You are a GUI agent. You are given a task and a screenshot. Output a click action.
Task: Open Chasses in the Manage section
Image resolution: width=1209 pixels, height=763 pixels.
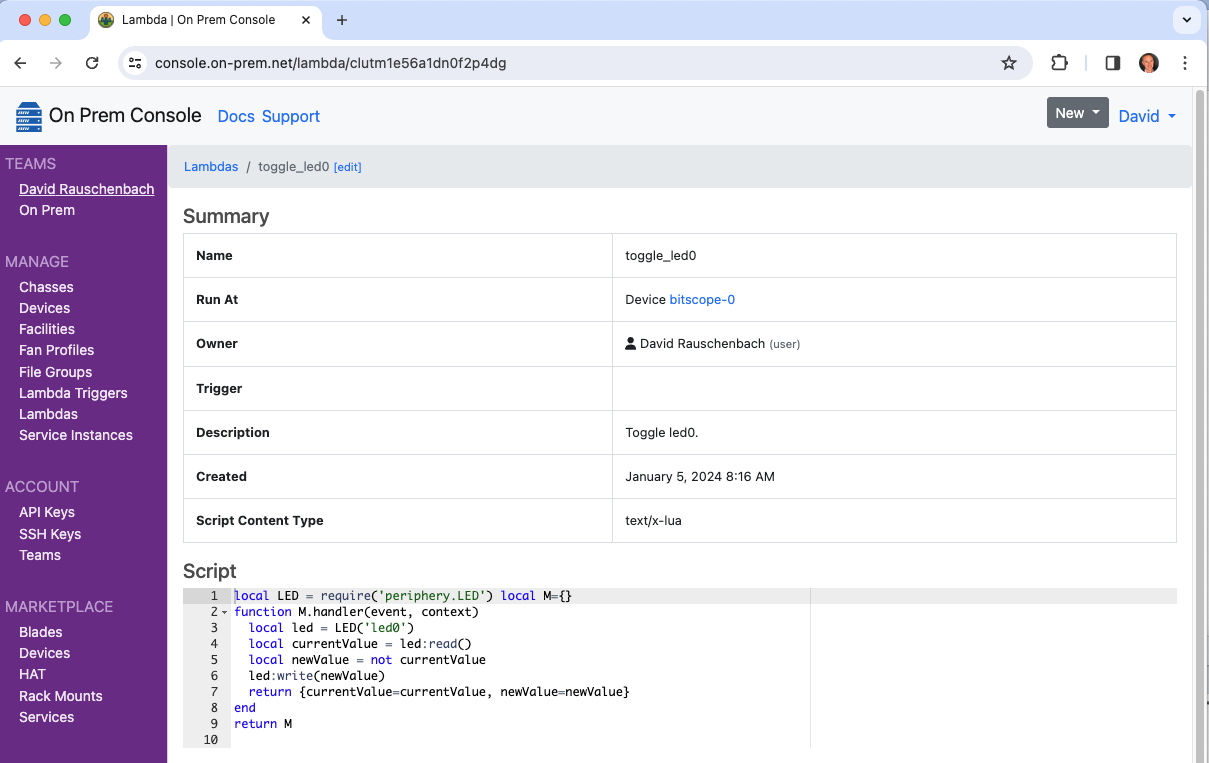46,287
